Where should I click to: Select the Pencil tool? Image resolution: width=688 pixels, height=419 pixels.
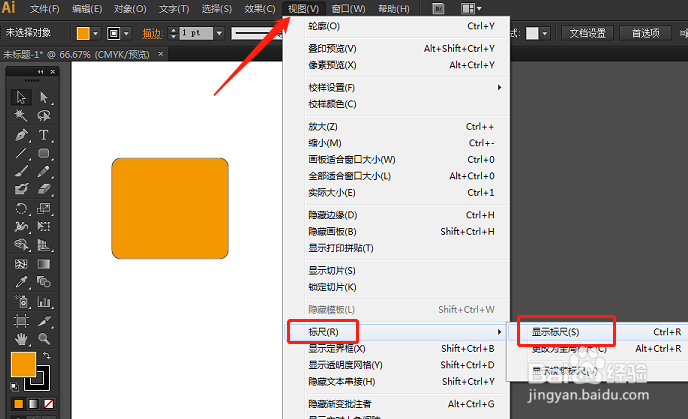[43, 171]
